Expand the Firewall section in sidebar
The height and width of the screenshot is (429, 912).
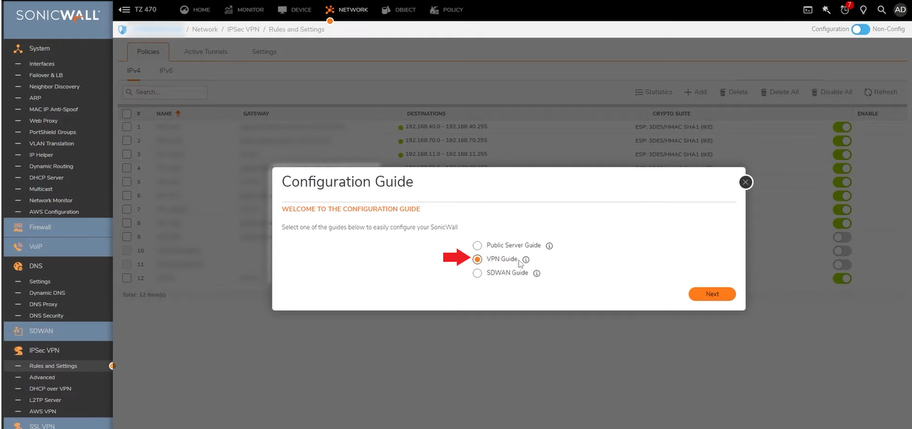(56, 227)
